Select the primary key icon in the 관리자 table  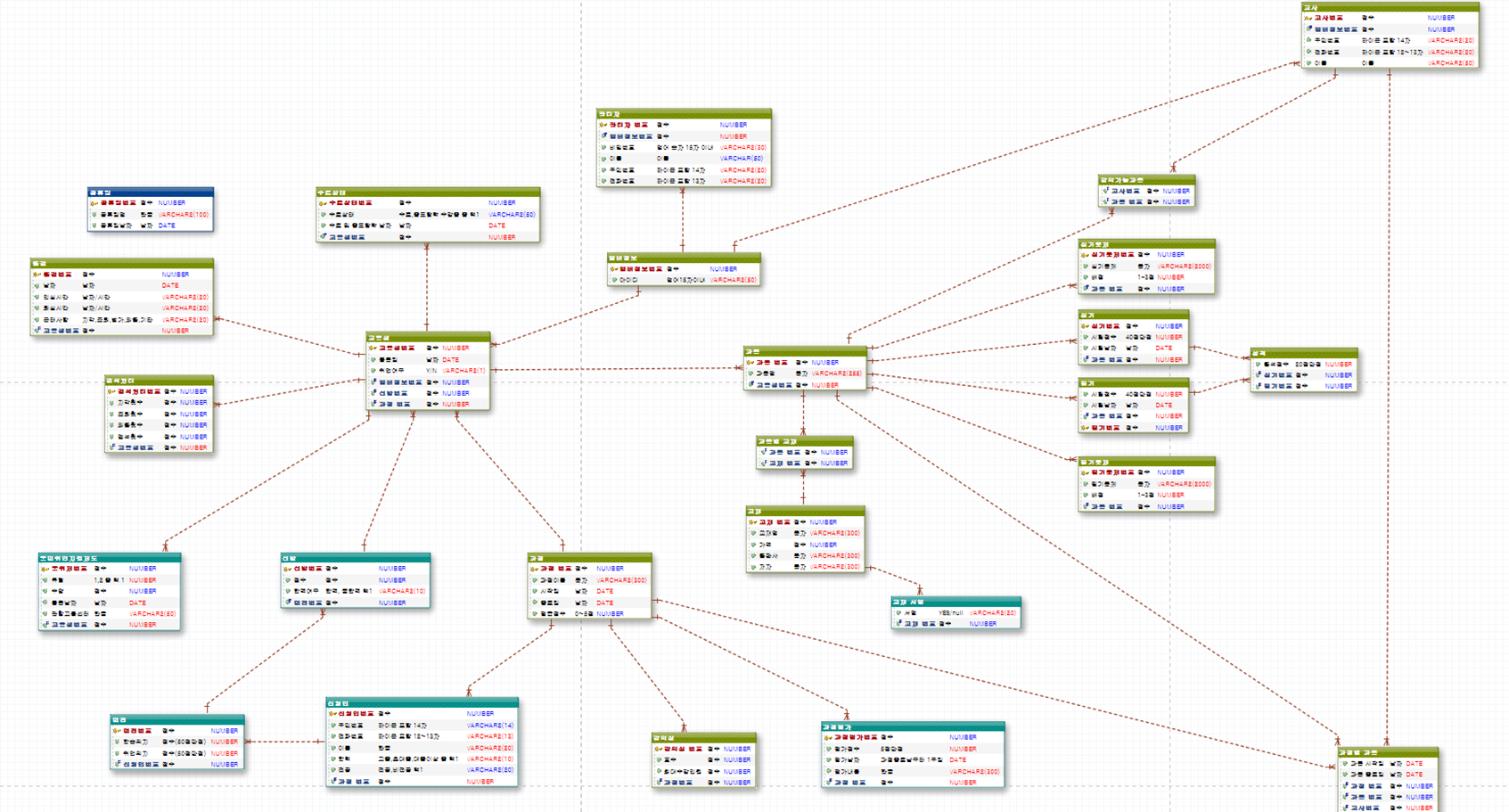(603, 125)
